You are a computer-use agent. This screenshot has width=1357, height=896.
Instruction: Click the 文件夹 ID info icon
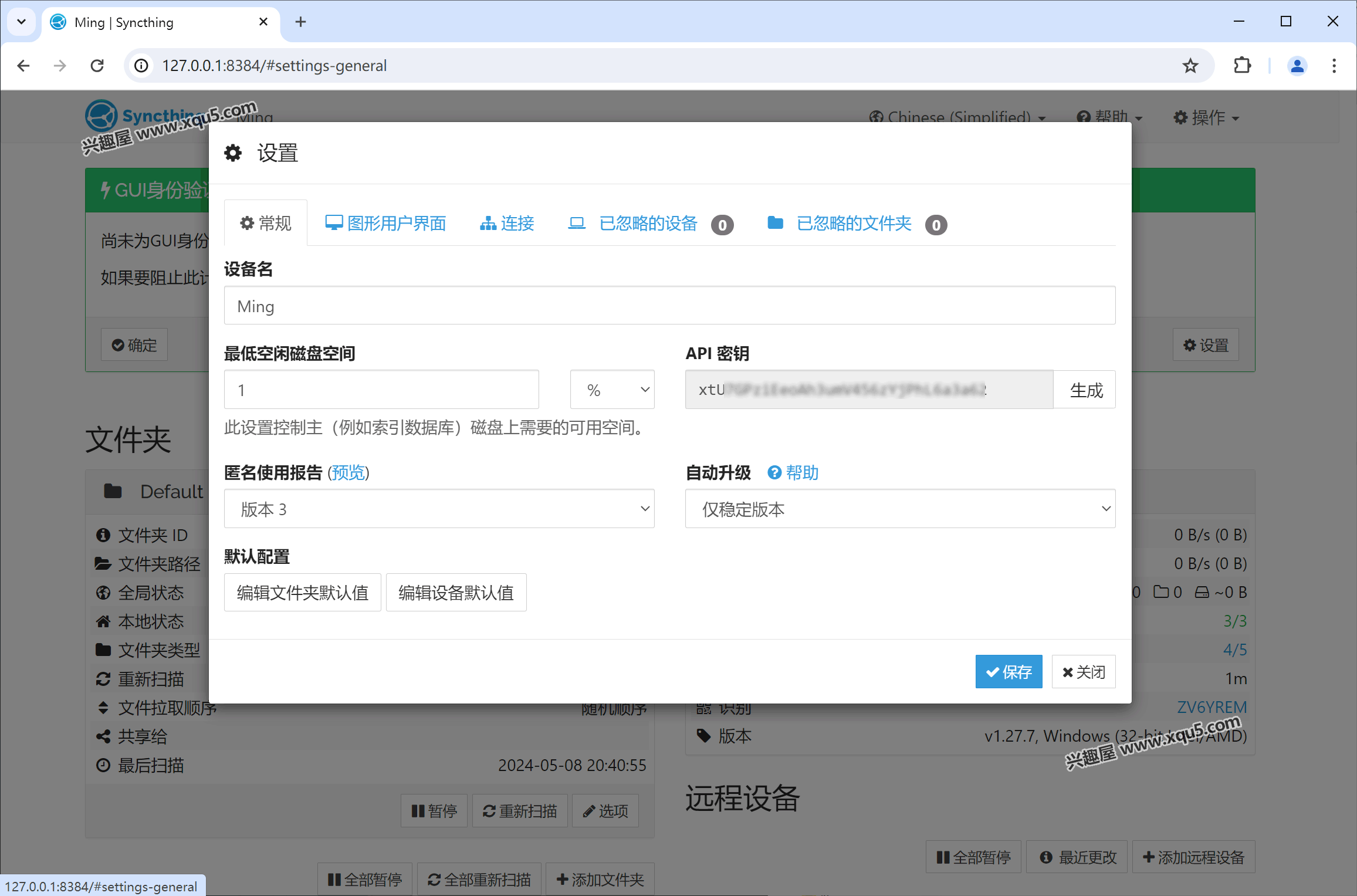(103, 535)
